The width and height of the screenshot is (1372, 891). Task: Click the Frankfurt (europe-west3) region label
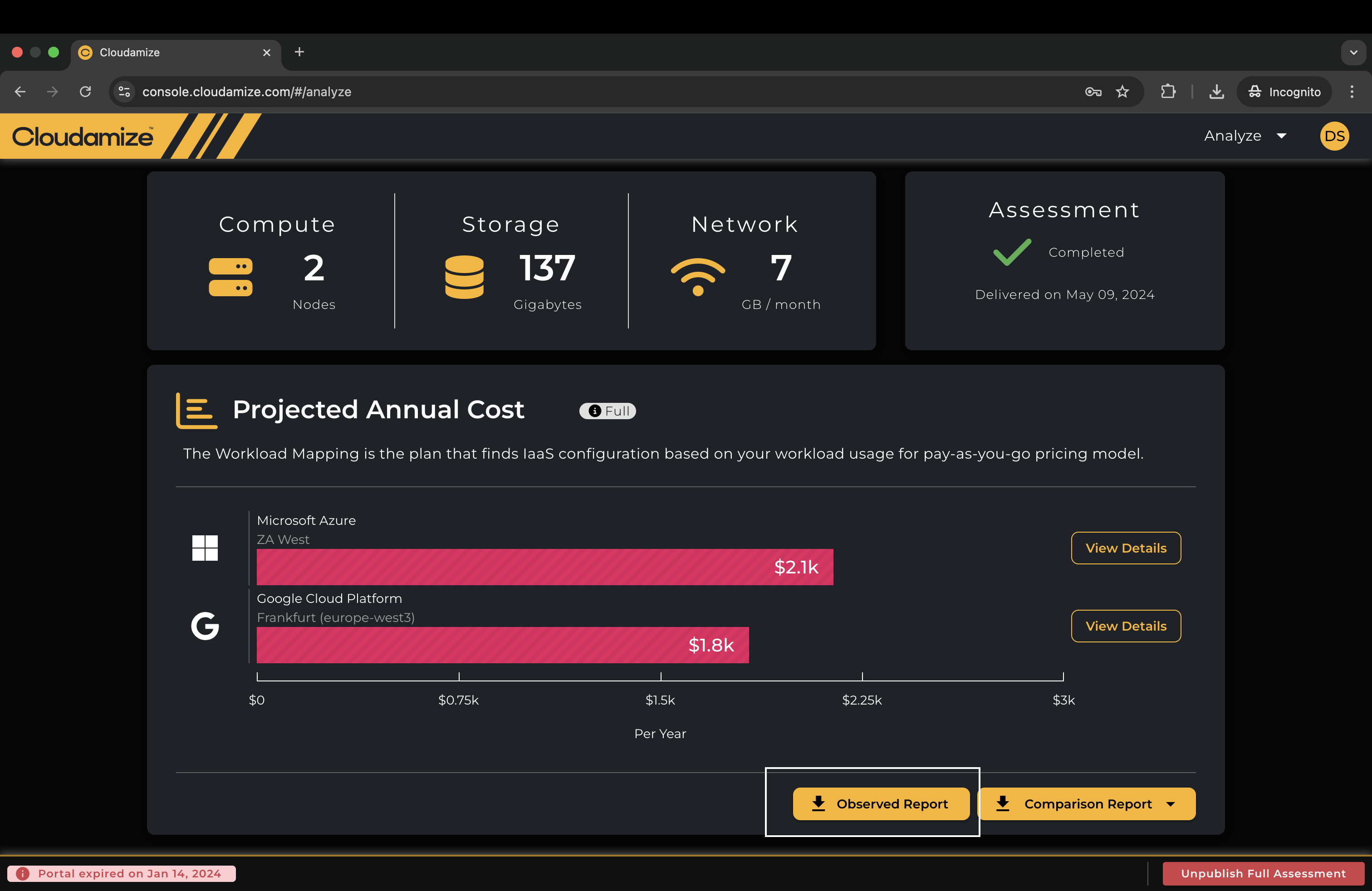click(x=335, y=618)
